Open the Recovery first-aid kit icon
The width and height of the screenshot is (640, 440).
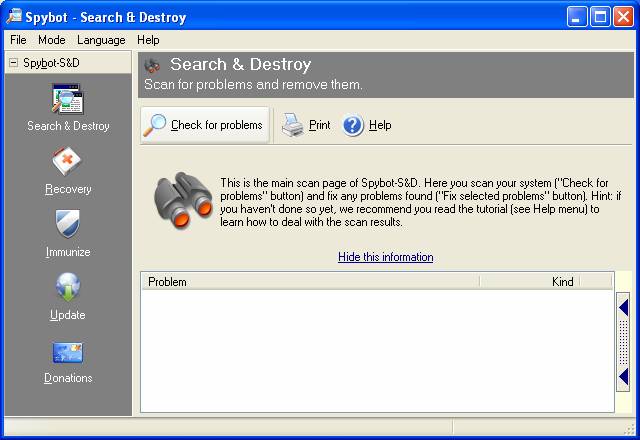pyautogui.click(x=67, y=162)
